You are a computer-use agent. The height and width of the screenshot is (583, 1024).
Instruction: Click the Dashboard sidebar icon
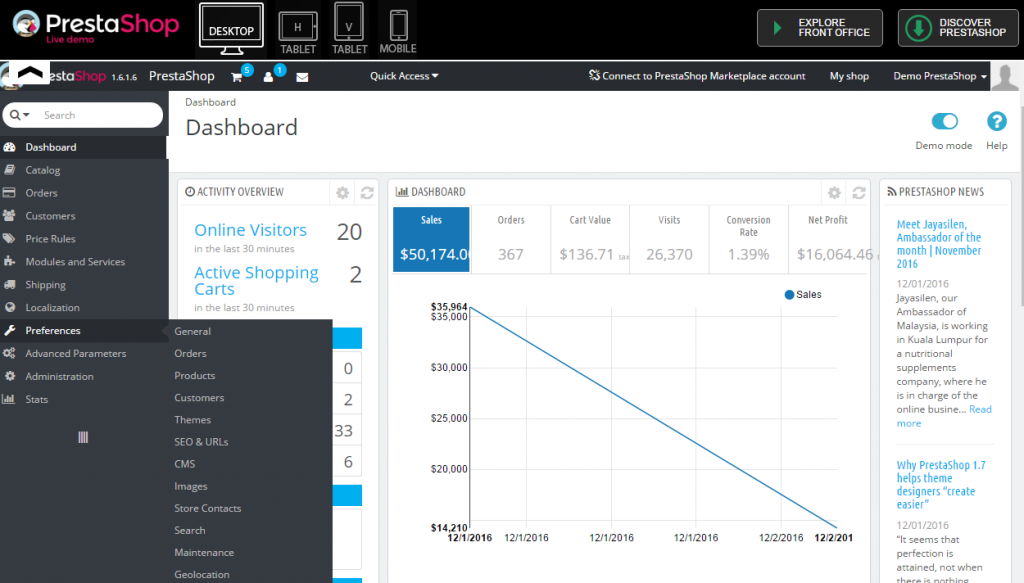coord(9,148)
